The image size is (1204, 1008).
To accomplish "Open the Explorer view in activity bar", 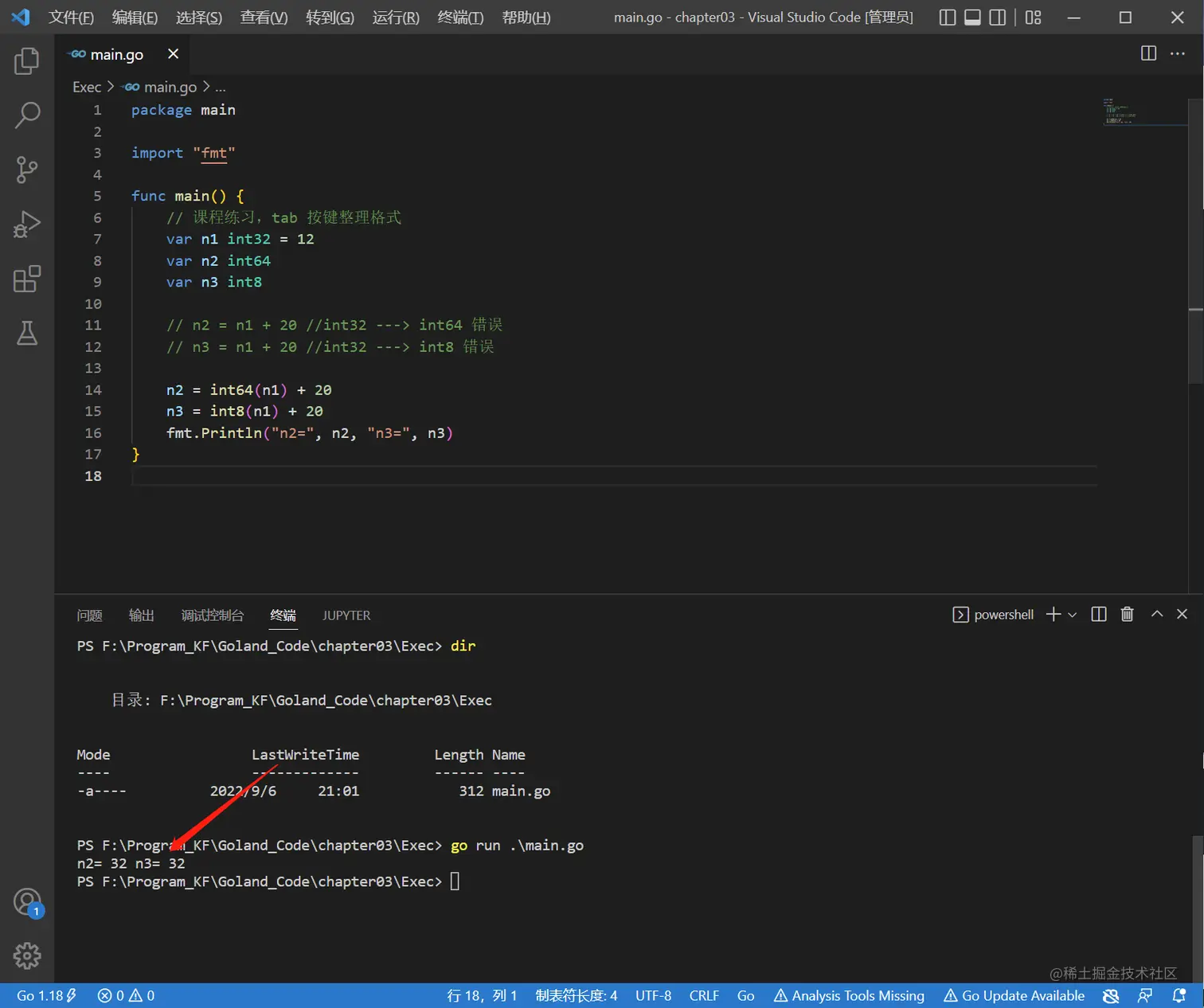I will point(27,61).
